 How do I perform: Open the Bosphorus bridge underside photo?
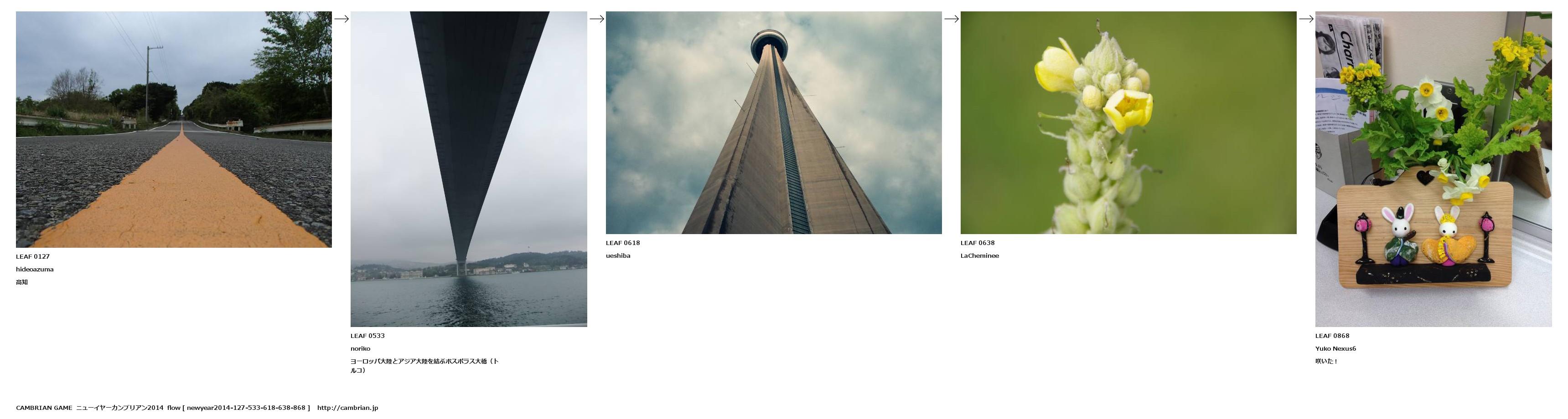click(469, 169)
